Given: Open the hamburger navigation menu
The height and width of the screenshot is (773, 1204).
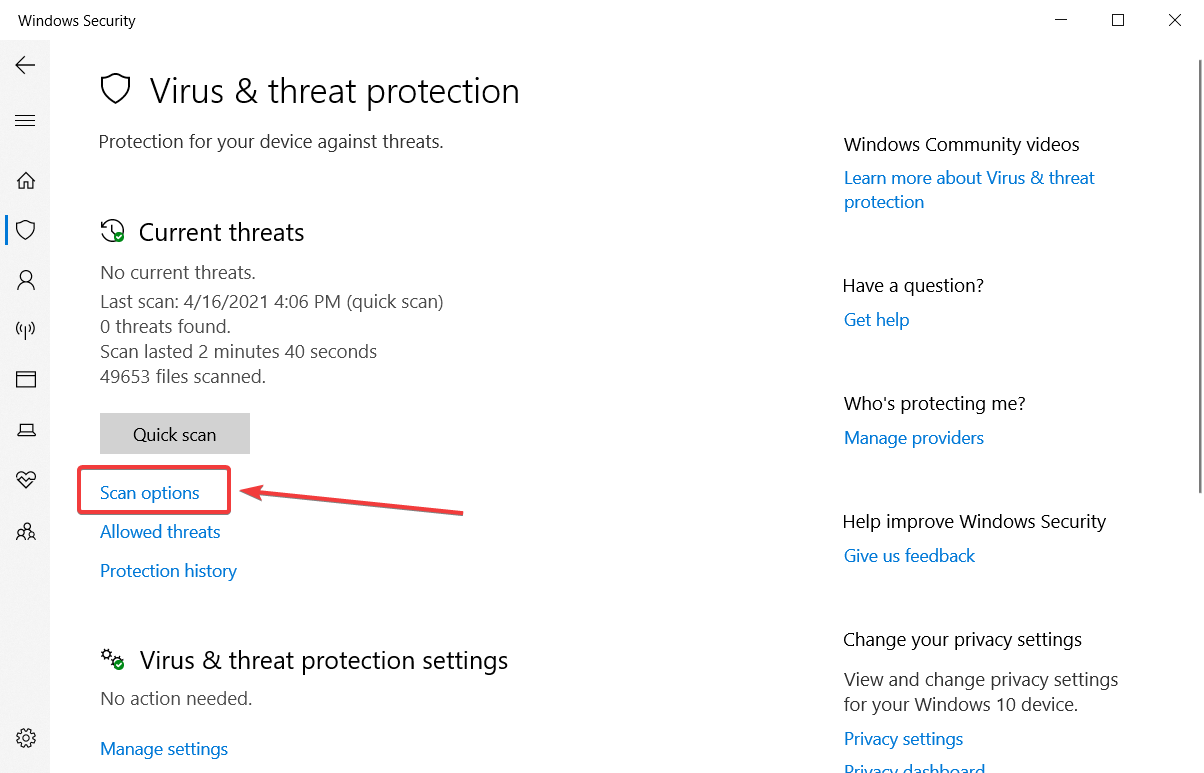Looking at the screenshot, I should [25, 121].
